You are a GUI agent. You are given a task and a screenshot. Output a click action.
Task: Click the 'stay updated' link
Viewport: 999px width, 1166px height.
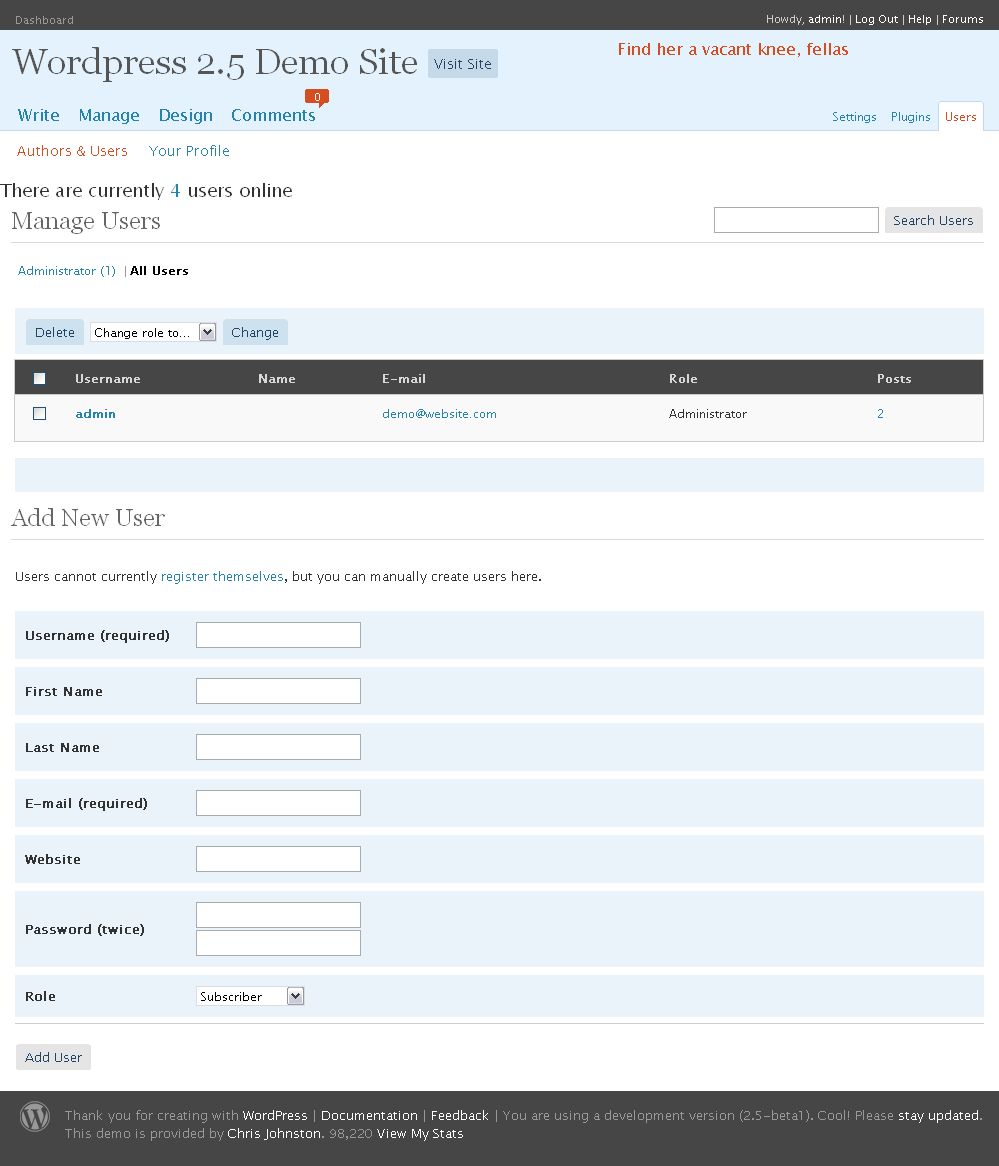[939, 1115]
